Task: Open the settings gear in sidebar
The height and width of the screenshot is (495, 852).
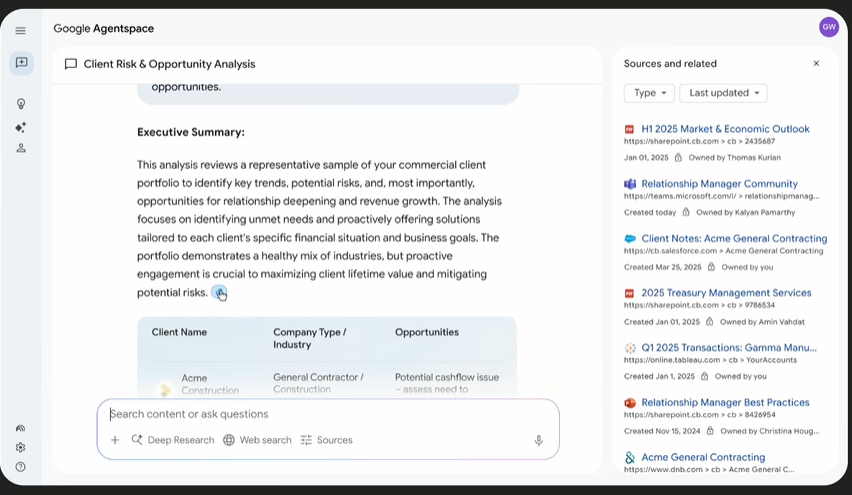Action: click(21, 447)
